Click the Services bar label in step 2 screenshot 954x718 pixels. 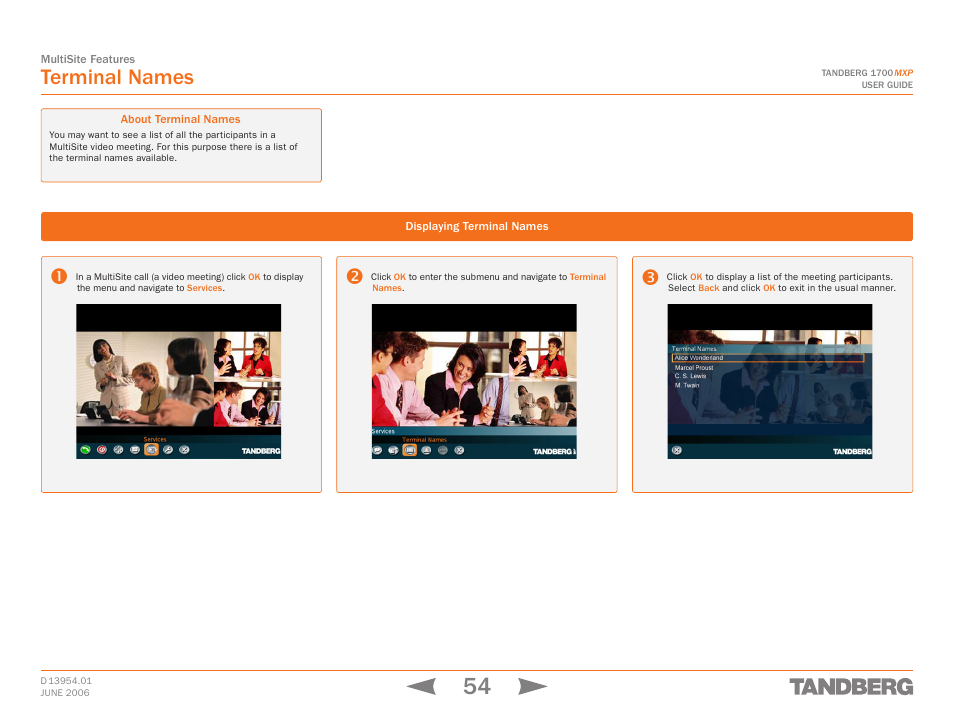point(383,431)
